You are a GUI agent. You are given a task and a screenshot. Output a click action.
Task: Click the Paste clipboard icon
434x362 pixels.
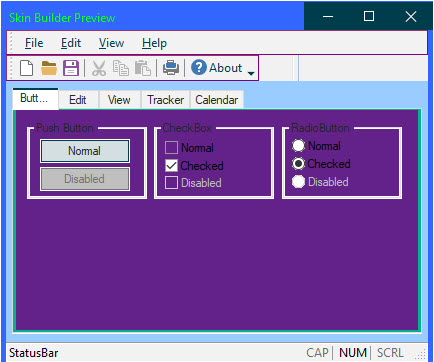143,68
